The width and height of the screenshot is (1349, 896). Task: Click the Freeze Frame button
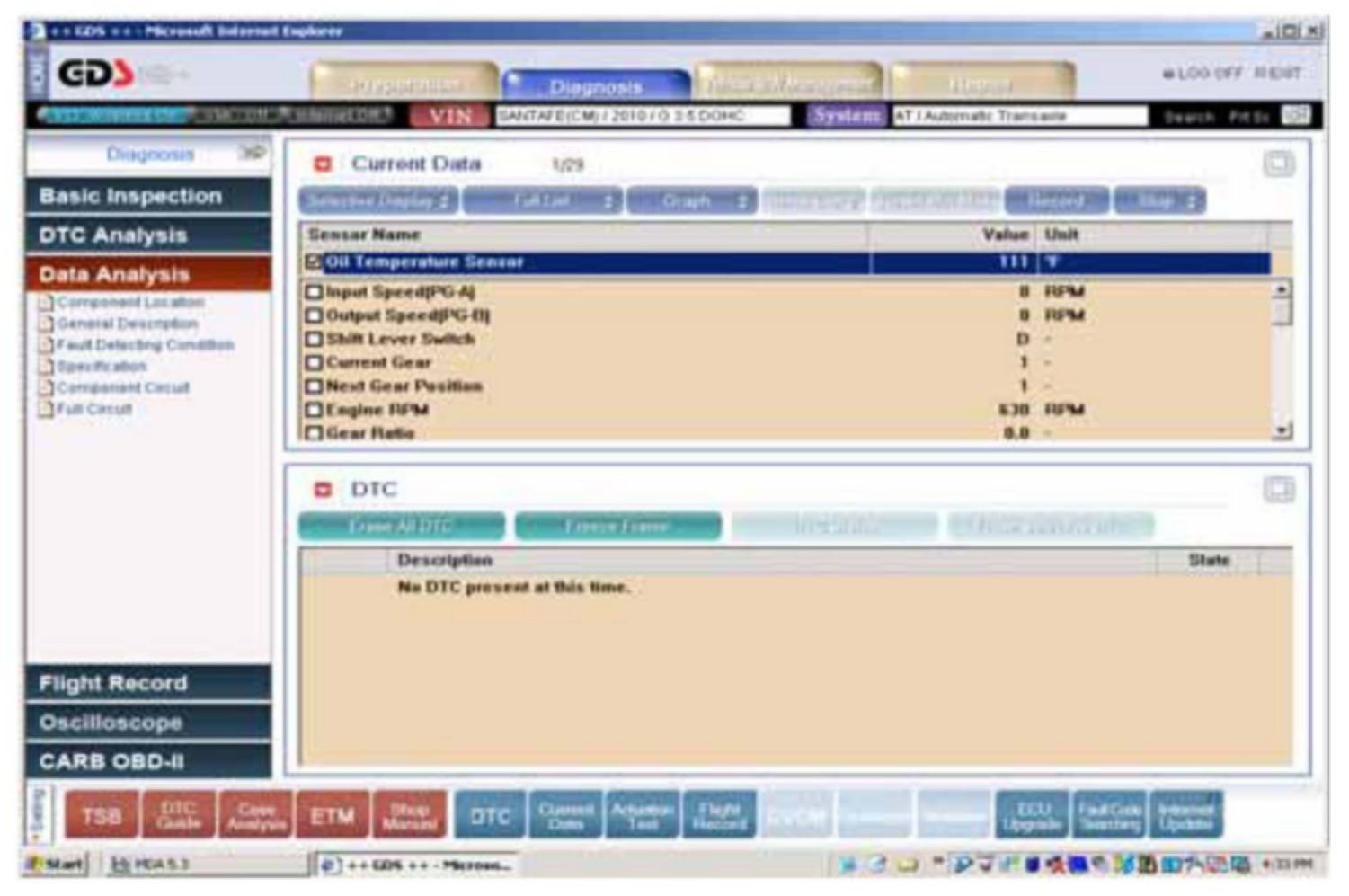coord(617,527)
